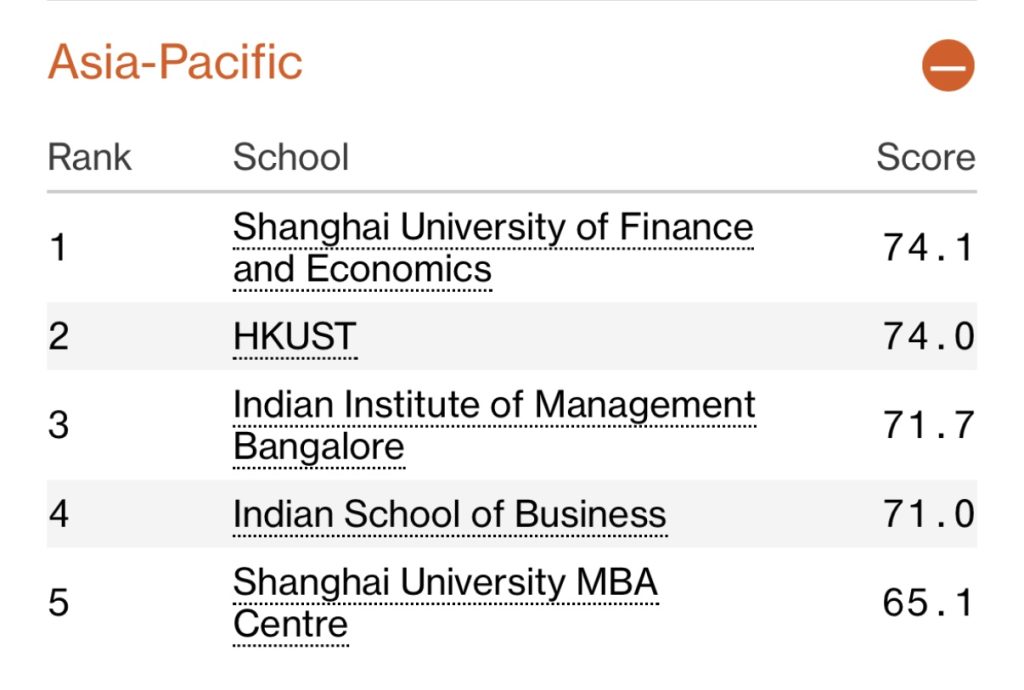The image size is (1024, 690).
Task: Click the Score column header
Action: point(925,157)
